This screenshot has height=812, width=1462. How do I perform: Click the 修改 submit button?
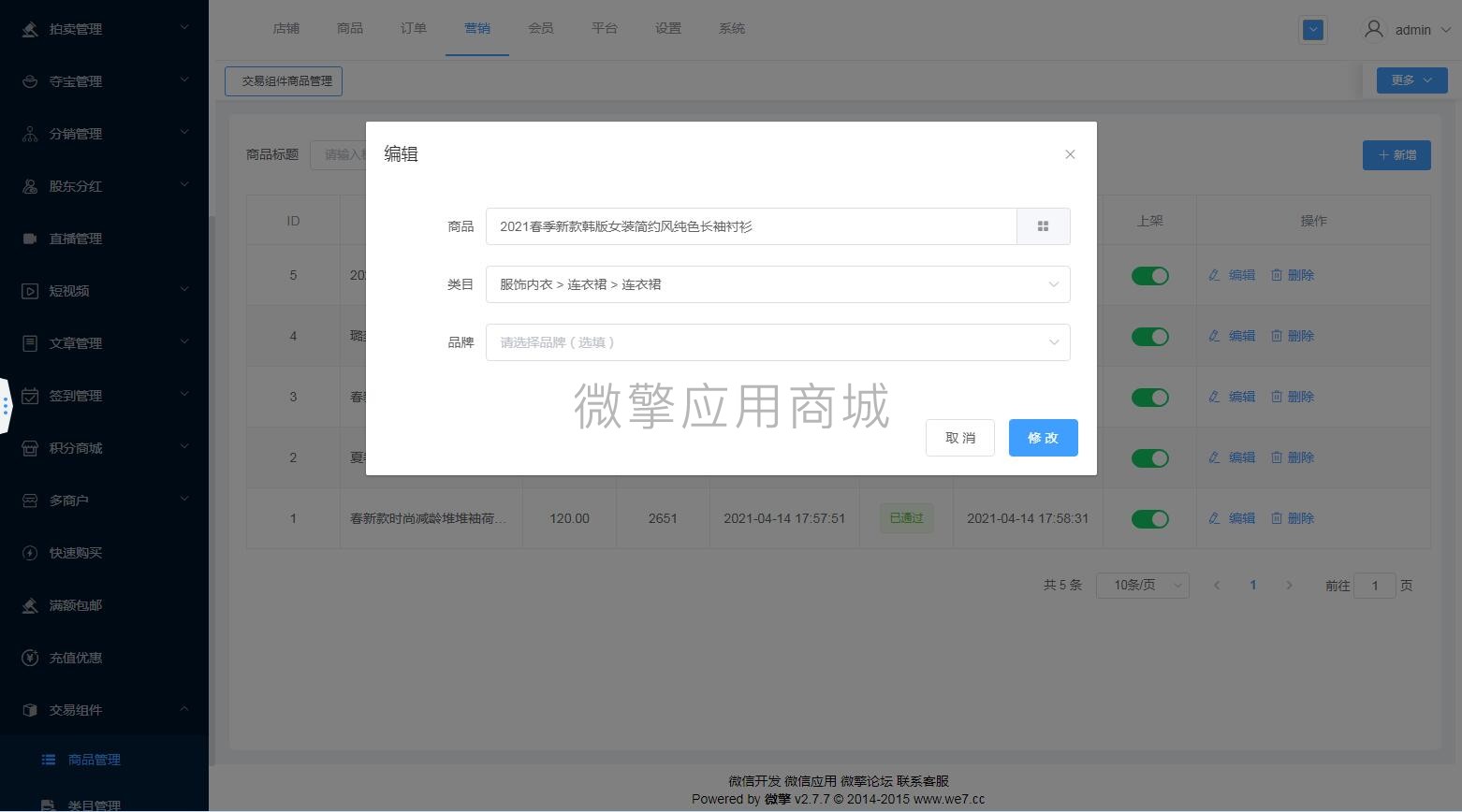point(1044,438)
